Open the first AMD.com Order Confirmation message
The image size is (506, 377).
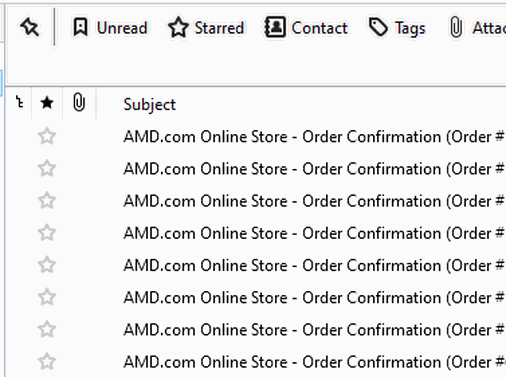click(313, 137)
